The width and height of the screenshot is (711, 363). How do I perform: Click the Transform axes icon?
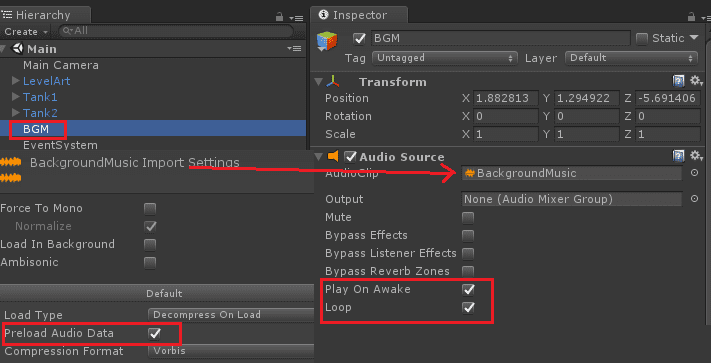pyautogui.click(x=334, y=82)
